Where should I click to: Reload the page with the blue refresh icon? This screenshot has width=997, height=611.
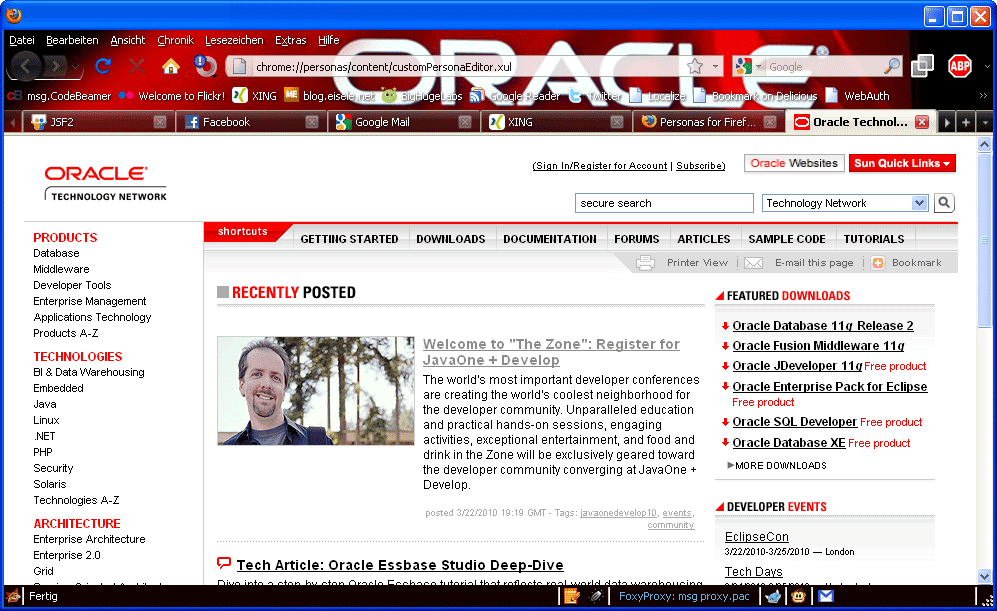[103, 65]
